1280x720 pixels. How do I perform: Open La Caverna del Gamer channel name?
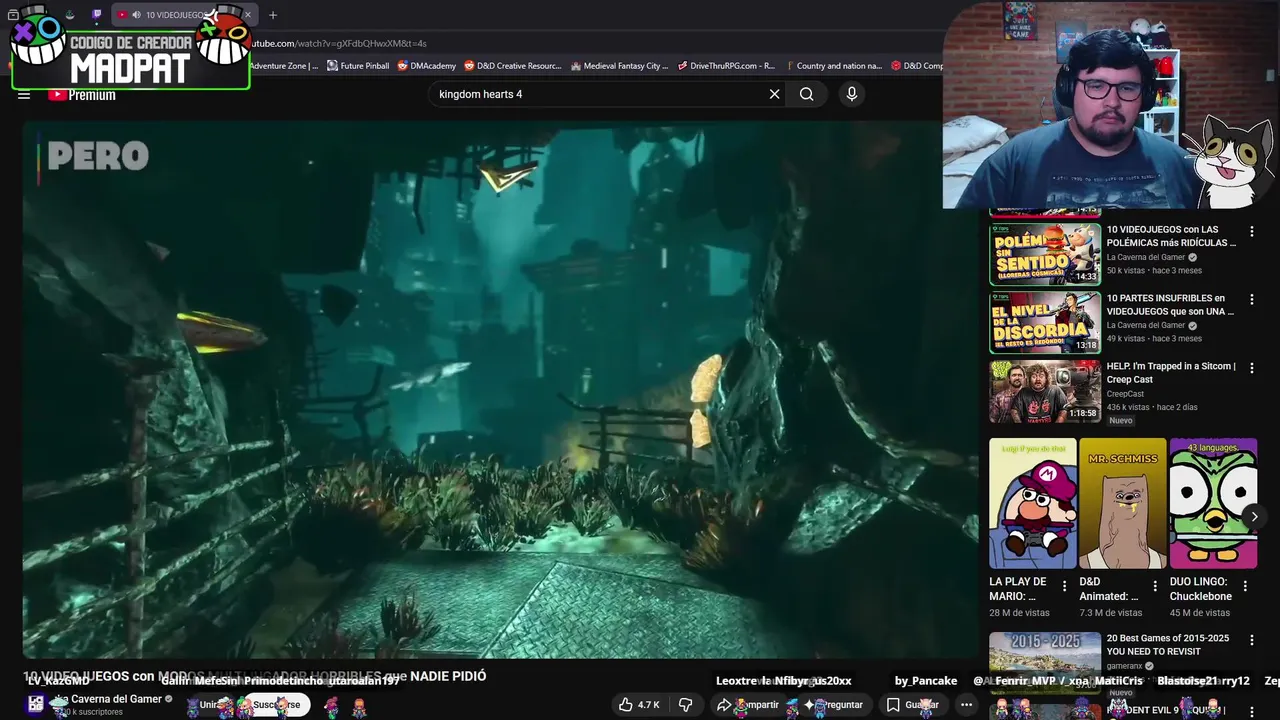click(x=108, y=699)
